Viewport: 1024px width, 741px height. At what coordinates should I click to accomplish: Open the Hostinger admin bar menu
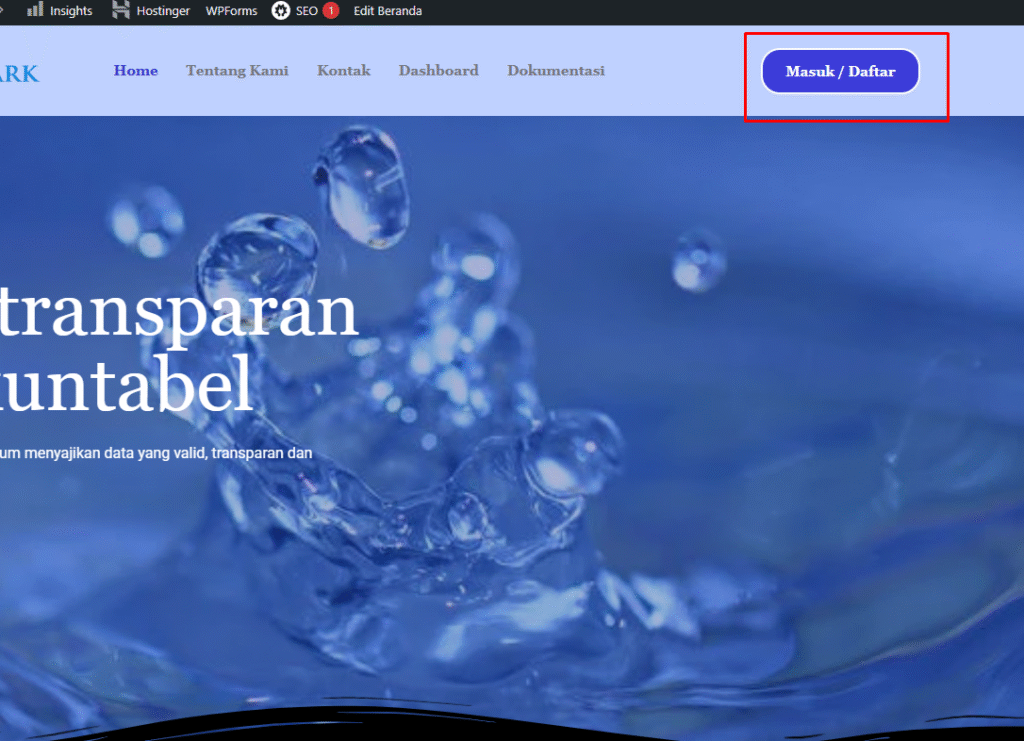point(163,11)
